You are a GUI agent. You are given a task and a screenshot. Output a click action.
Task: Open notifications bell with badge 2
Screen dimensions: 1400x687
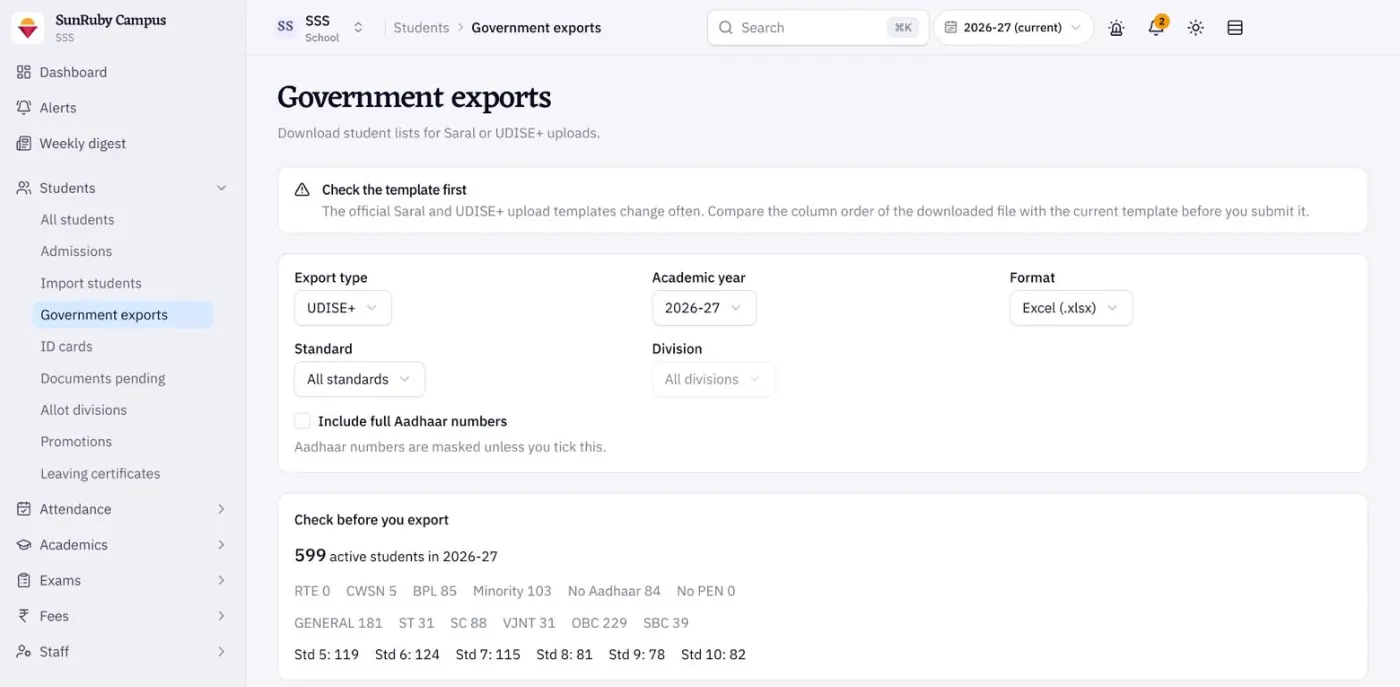[1156, 28]
